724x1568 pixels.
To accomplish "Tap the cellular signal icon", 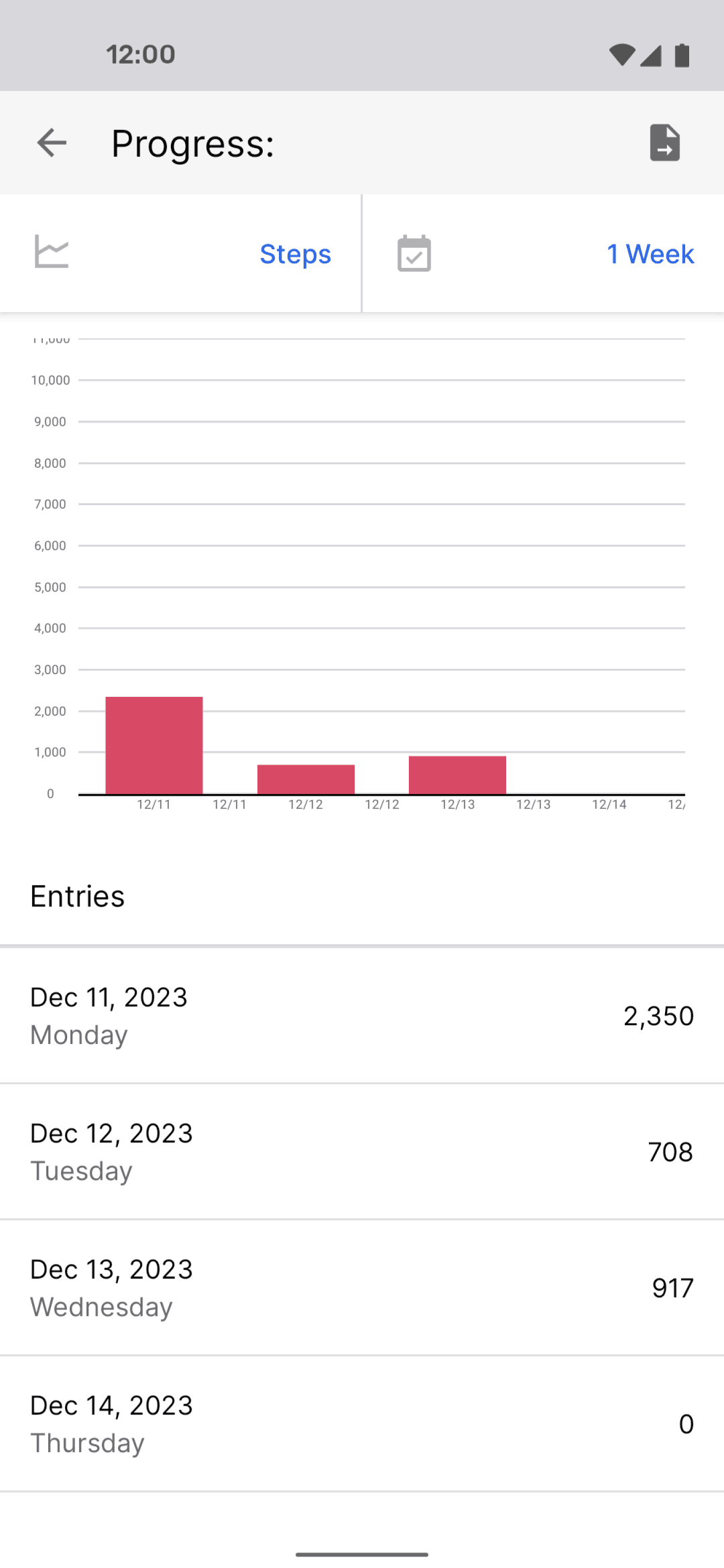I will 651,55.
